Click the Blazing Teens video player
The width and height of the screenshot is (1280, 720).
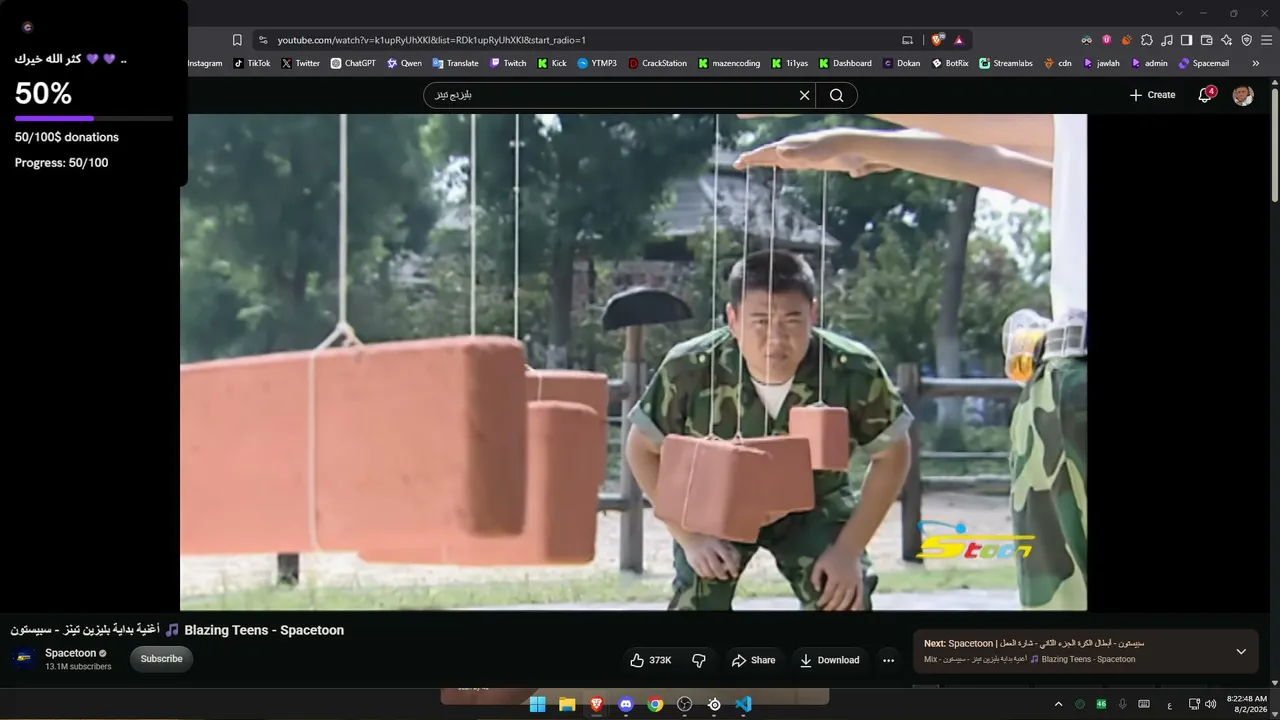coord(633,362)
